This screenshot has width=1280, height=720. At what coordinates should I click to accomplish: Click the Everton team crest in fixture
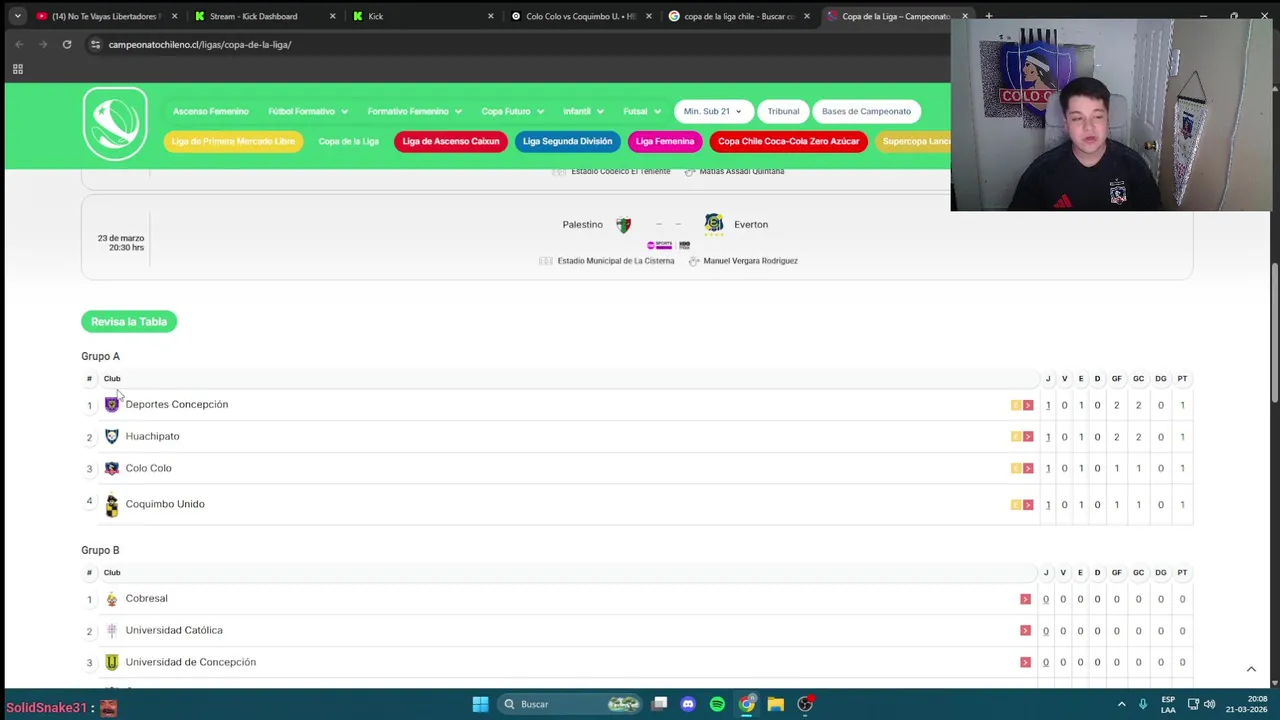713,224
